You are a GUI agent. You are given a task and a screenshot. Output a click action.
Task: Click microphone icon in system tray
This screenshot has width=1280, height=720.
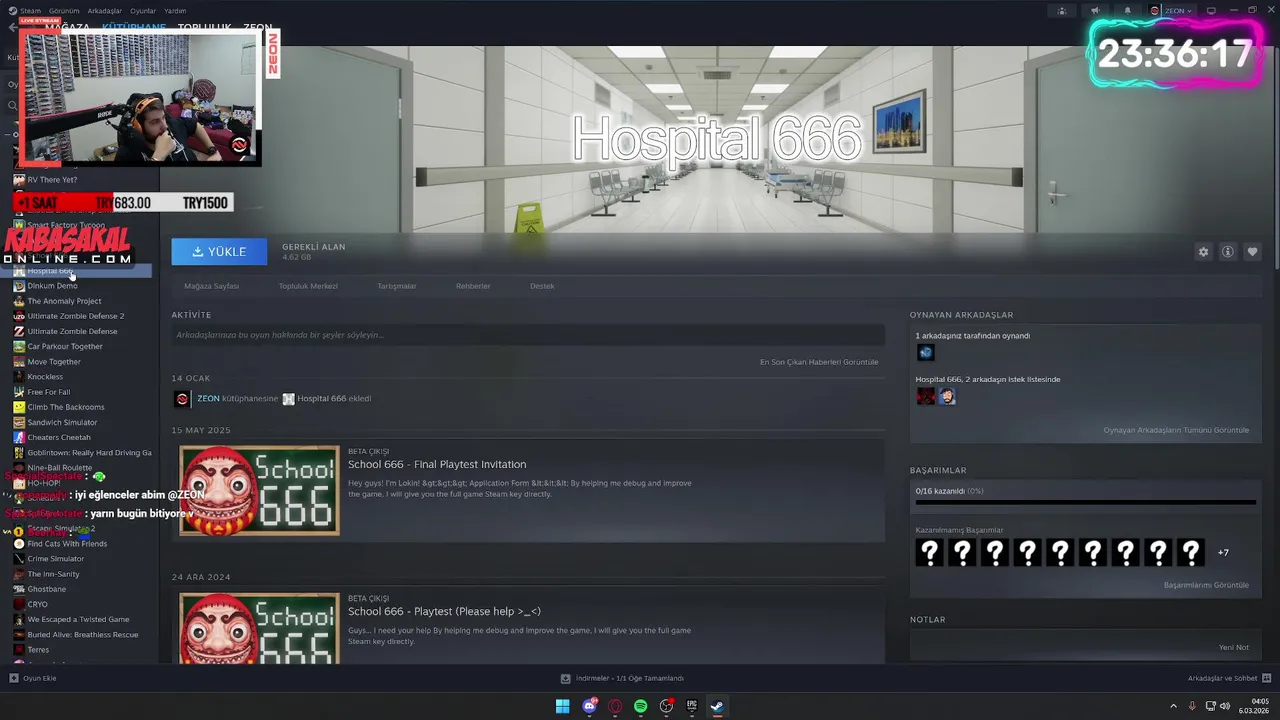tap(1193, 706)
